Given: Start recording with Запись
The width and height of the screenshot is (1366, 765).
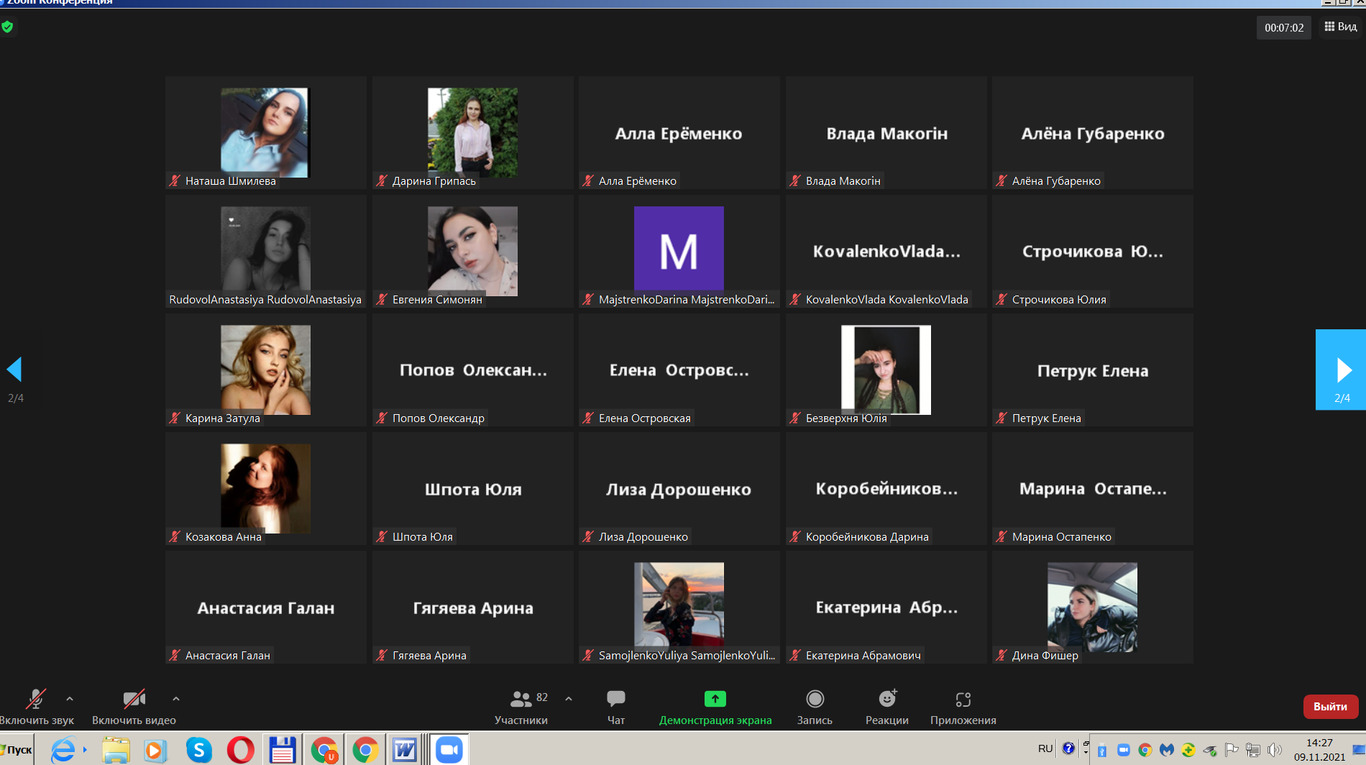Looking at the screenshot, I should pyautogui.click(x=815, y=706).
